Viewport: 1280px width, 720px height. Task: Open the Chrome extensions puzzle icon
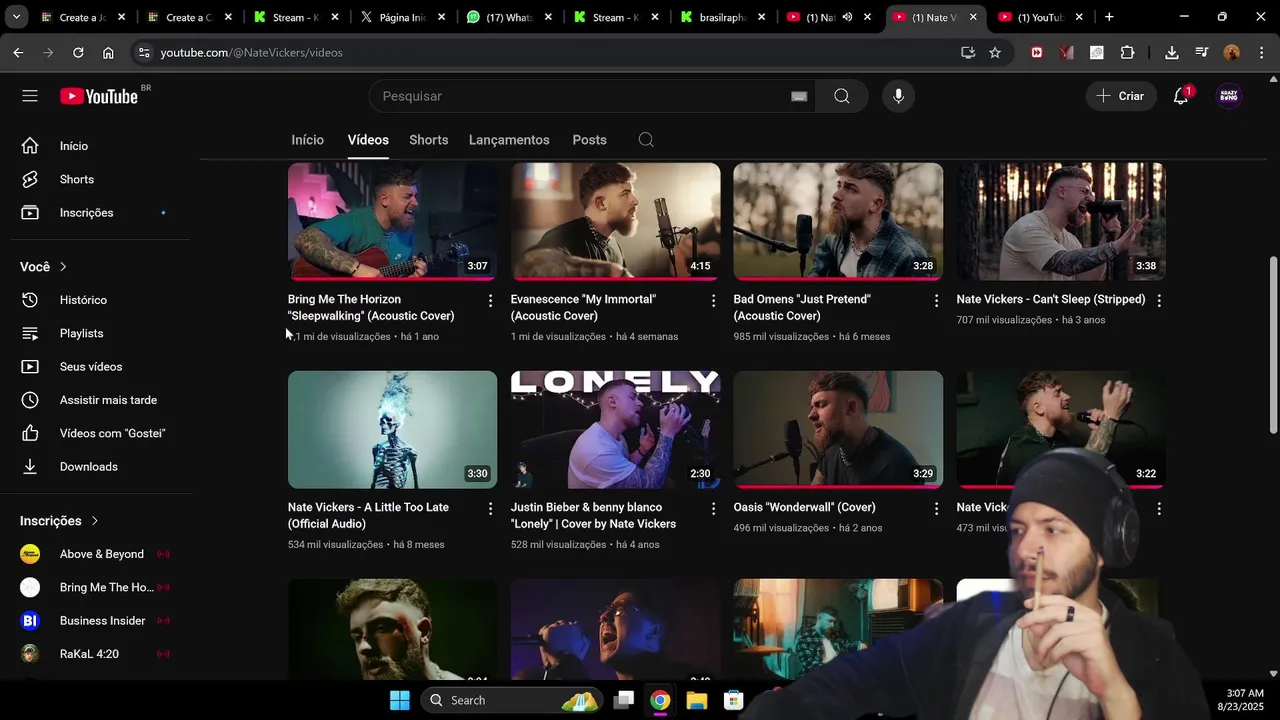(x=1127, y=52)
